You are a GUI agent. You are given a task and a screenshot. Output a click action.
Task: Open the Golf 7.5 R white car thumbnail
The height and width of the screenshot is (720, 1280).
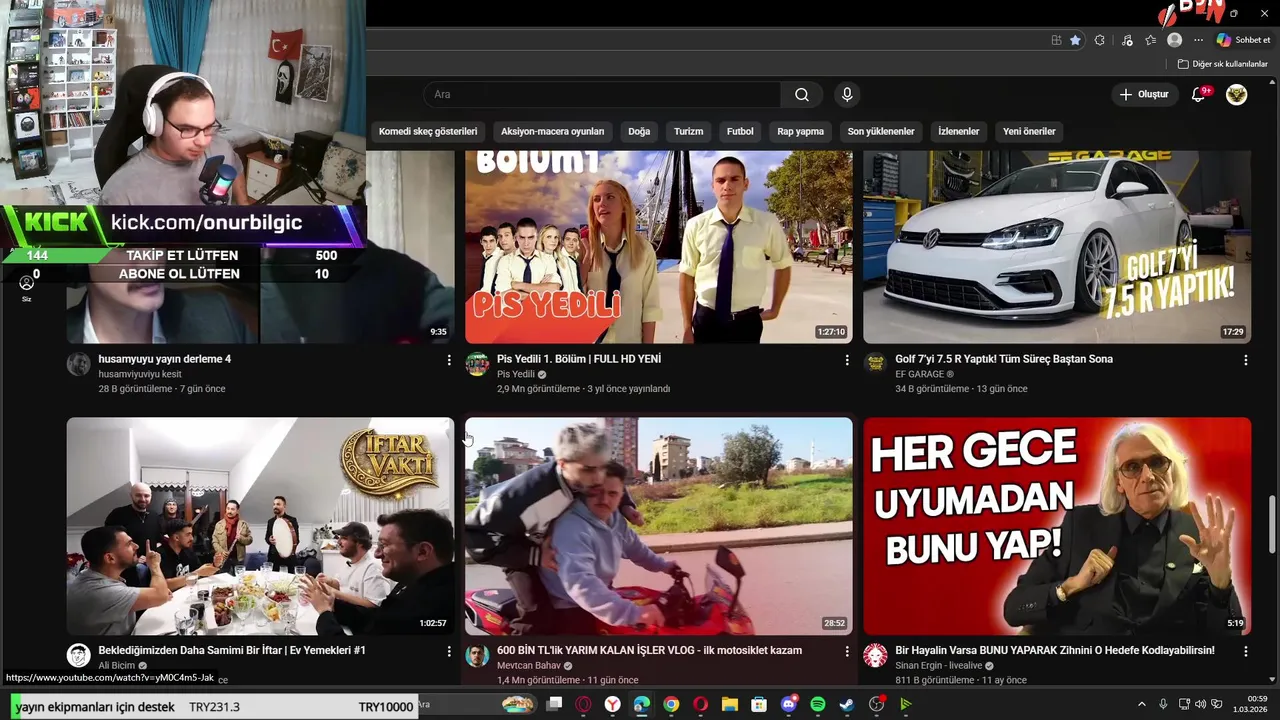pyautogui.click(x=1057, y=247)
